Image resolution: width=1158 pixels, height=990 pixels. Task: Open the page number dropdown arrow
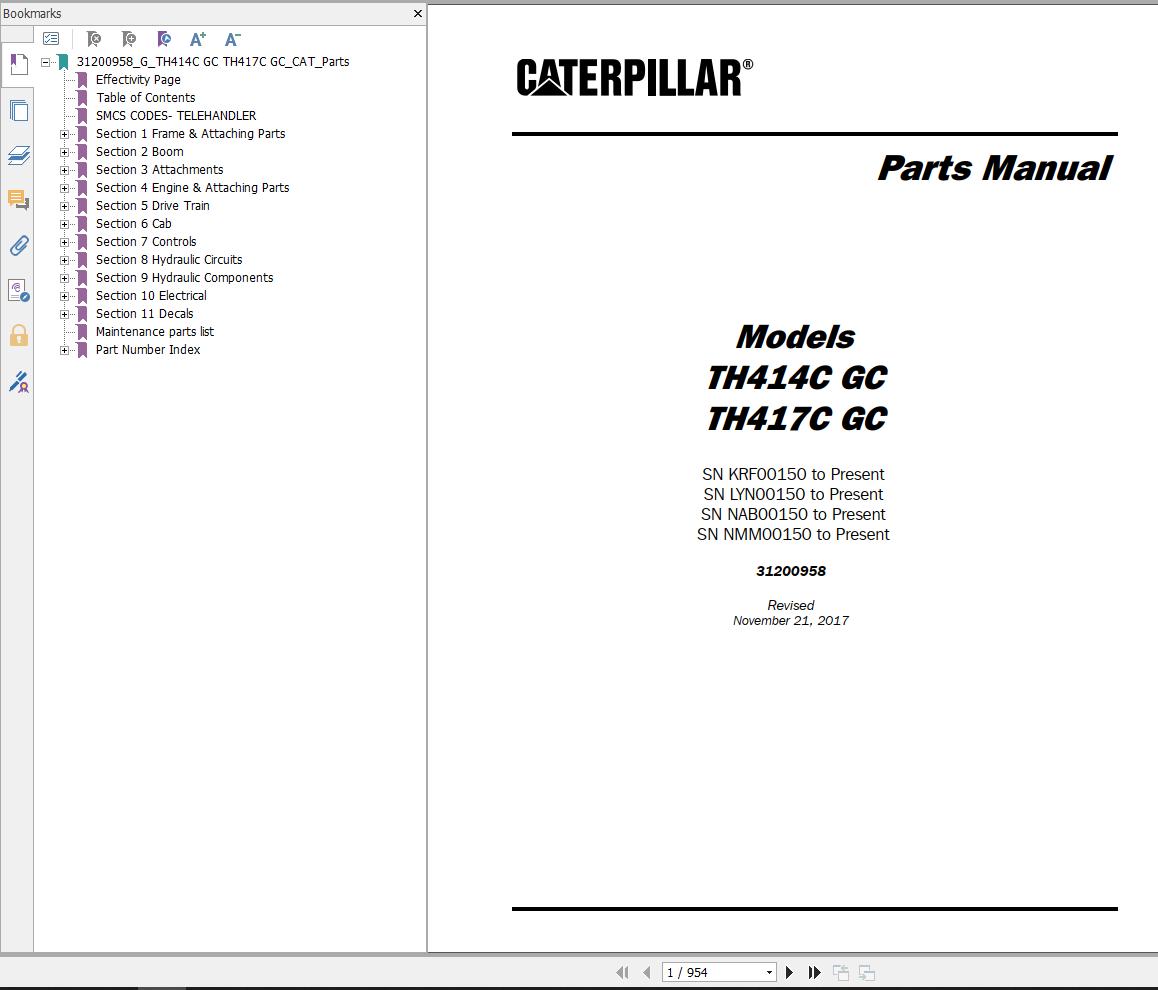769,972
